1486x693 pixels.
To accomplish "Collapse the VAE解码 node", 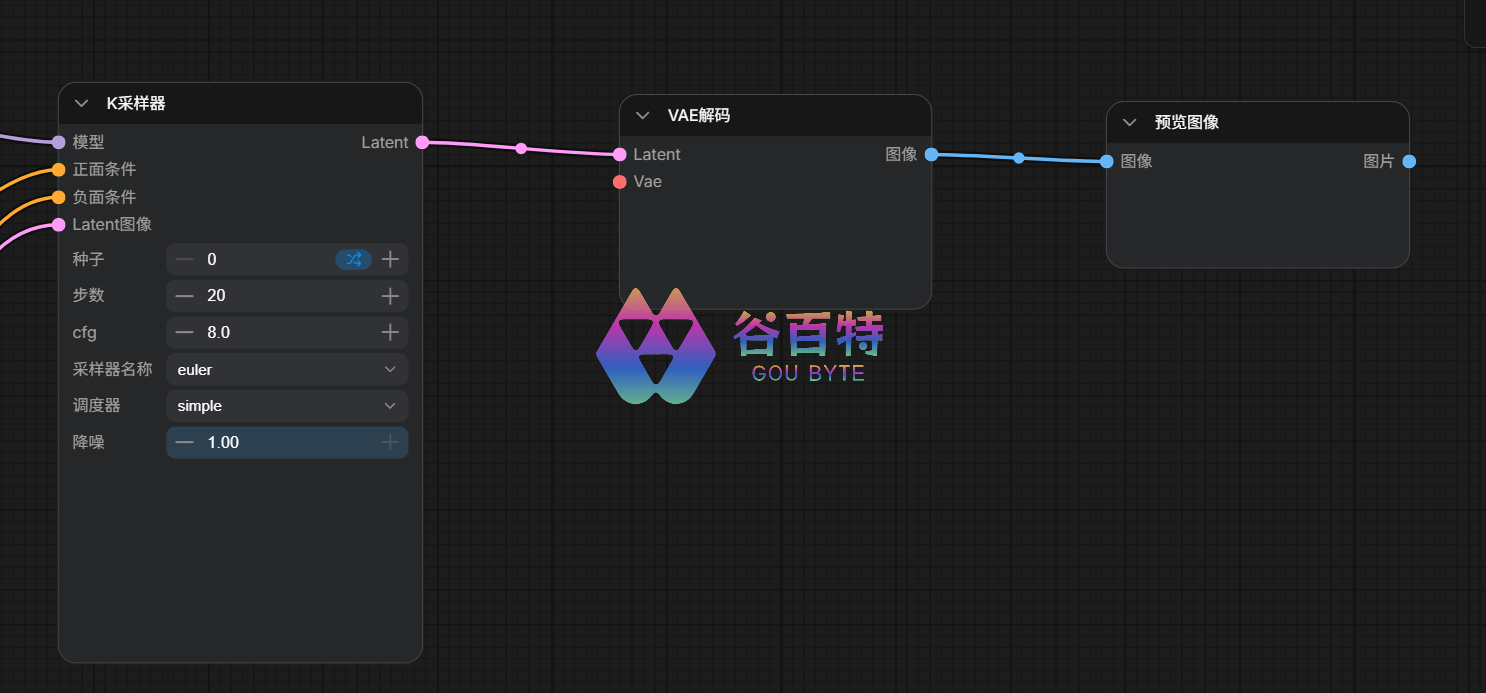I will (x=643, y=115).
